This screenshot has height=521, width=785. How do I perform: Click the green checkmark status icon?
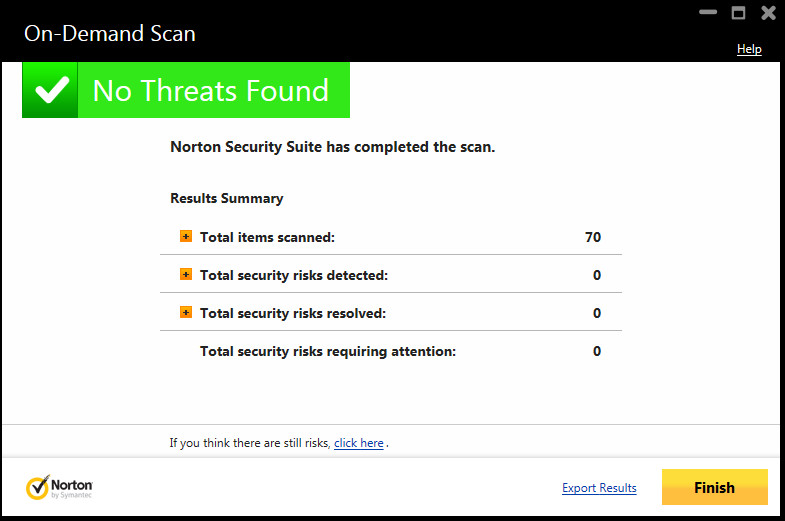tap(50, 91)
